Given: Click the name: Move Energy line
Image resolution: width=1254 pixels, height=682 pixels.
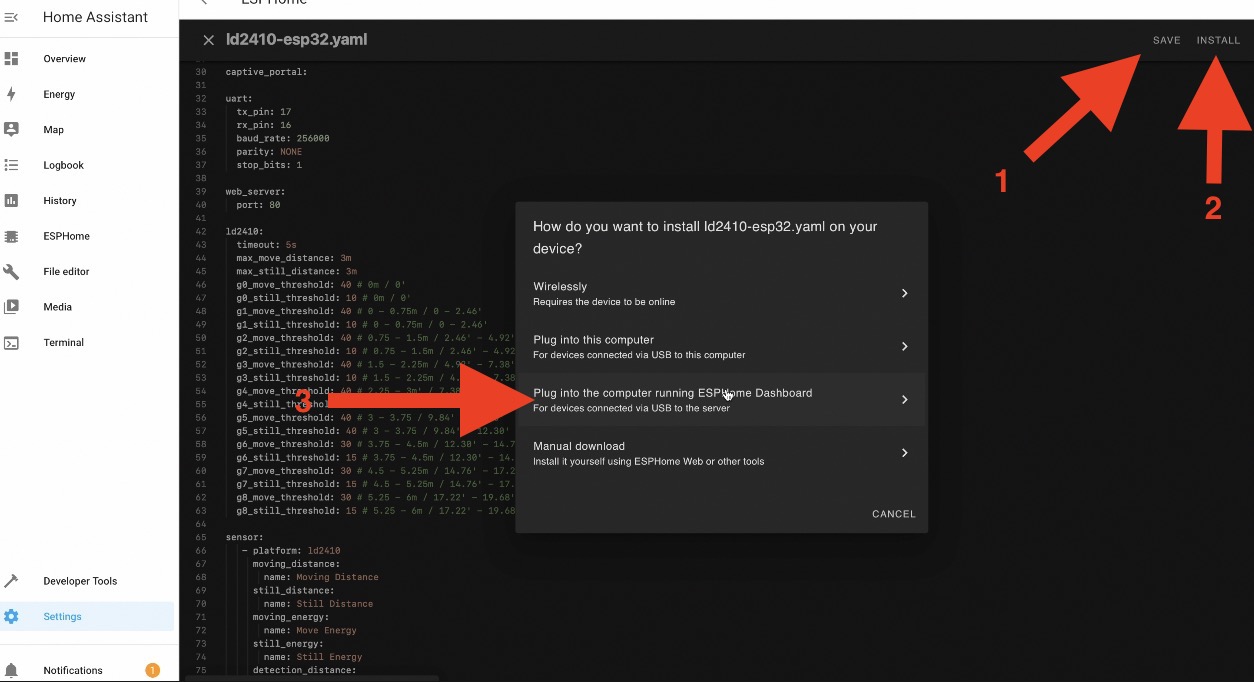Looking at the screenshot, I should coord(310,631).
